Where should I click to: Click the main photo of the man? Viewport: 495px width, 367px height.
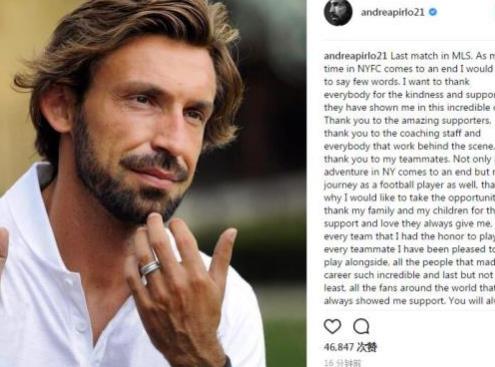tap(153, 183)
